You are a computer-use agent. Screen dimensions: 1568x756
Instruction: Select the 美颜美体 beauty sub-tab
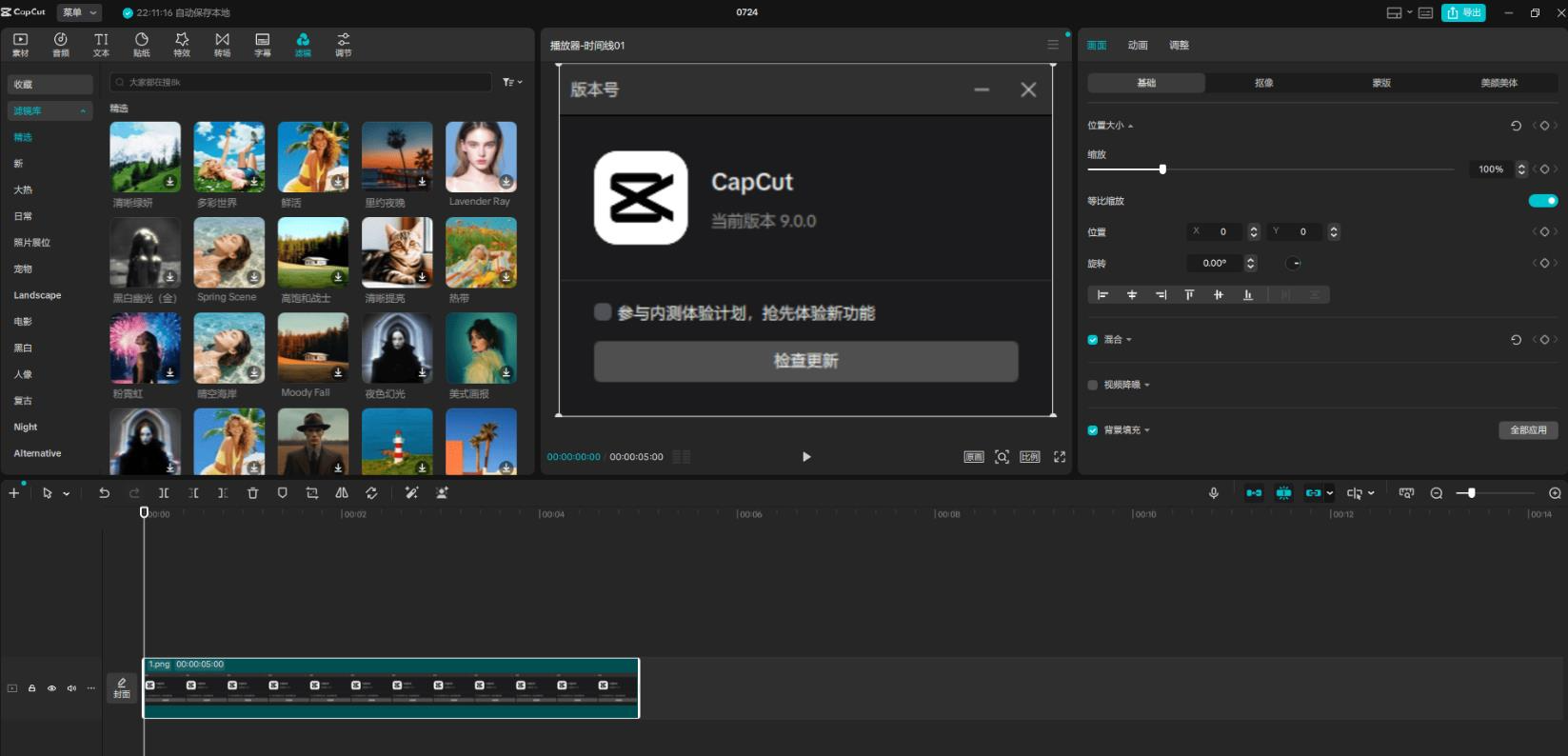(x=1499, y=83)
